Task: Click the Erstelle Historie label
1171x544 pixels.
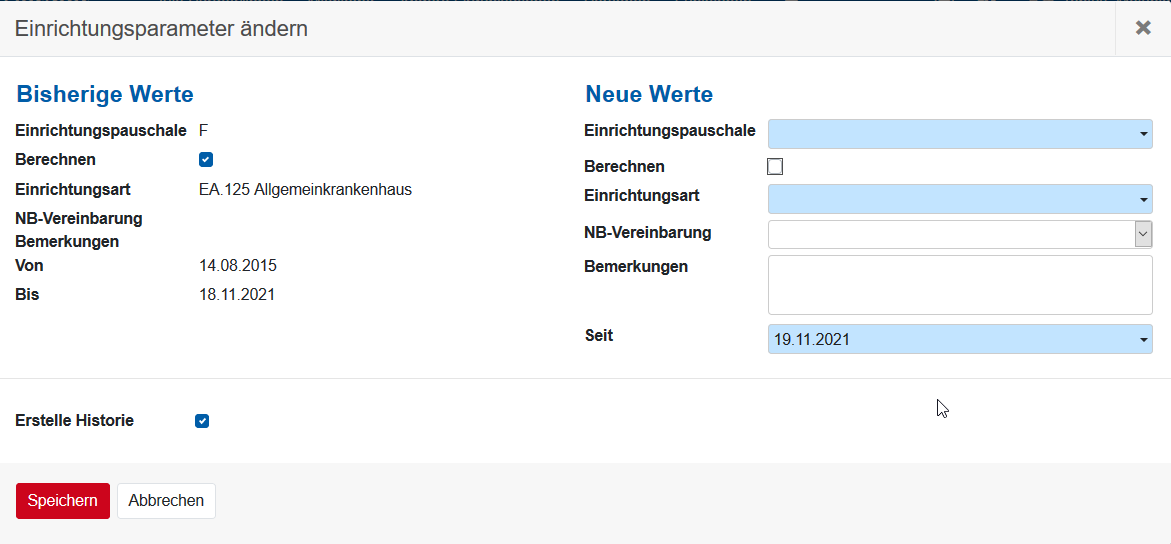Action: pyautogui.click(x=75, y=421)
